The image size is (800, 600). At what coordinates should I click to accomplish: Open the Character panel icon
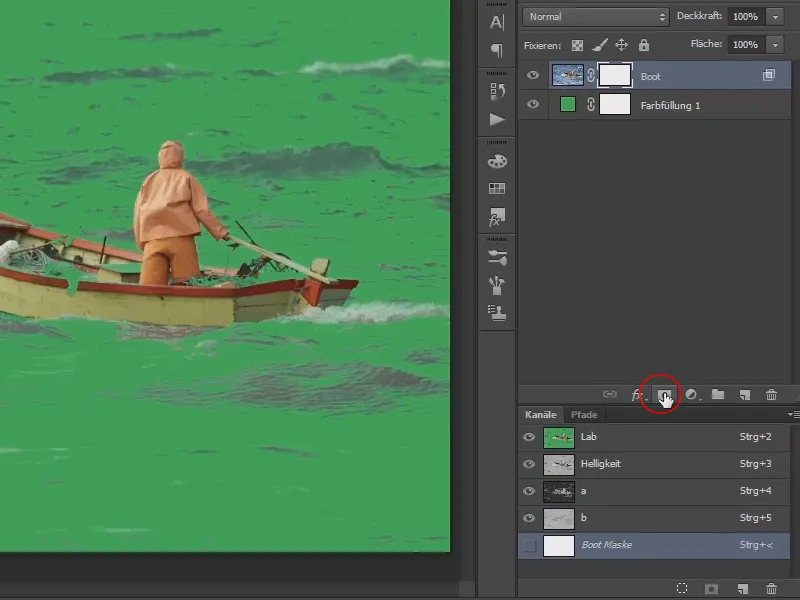point(497,22)
